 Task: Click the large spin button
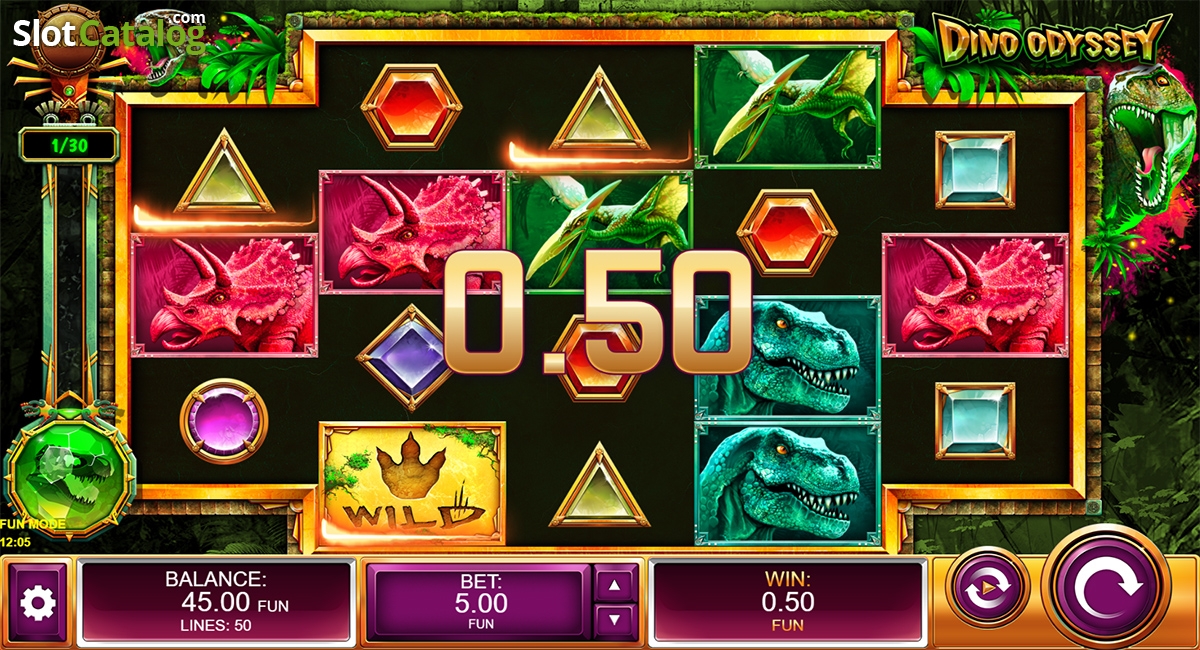click(1104, 588)
